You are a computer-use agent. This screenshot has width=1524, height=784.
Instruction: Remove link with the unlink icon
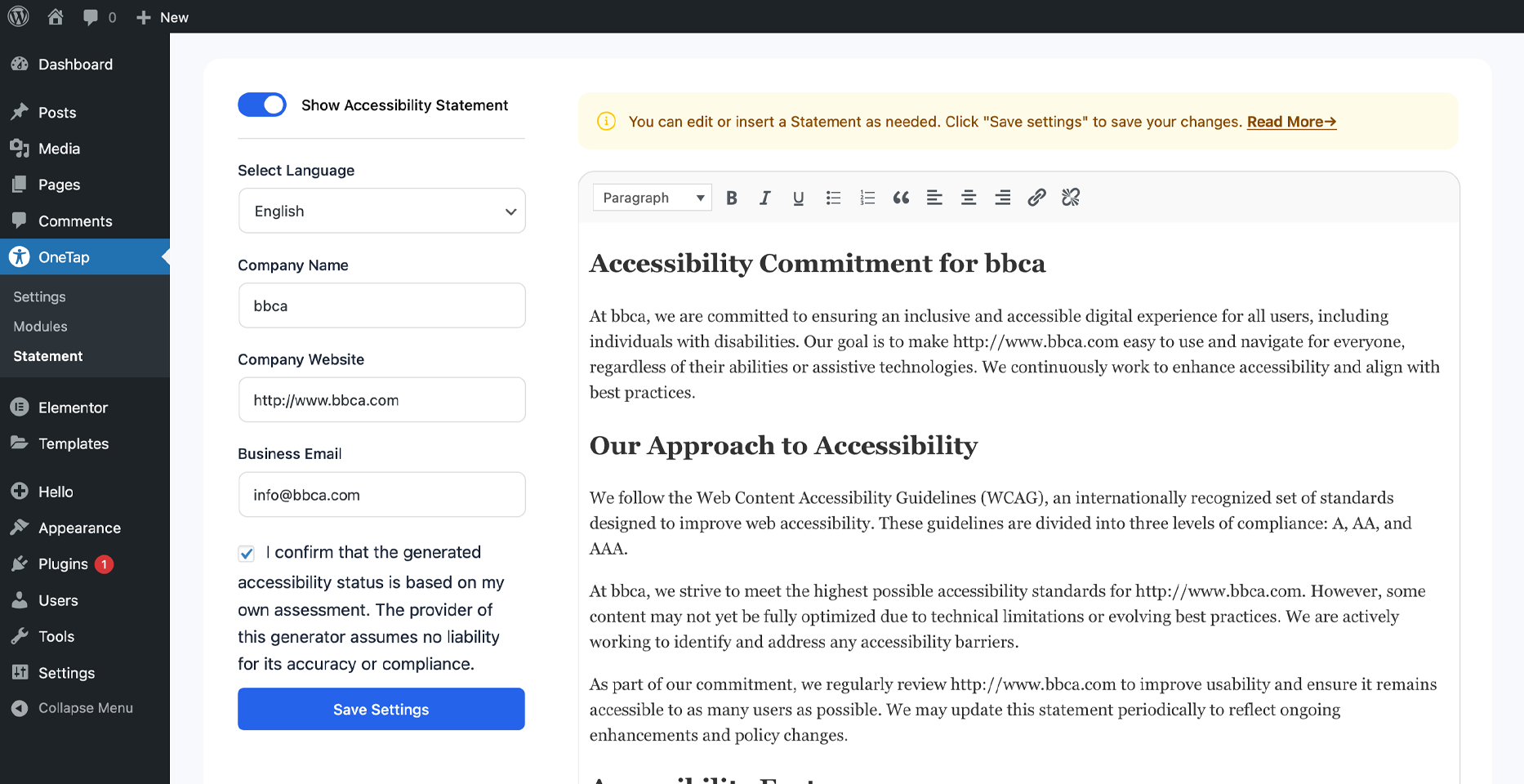coord(1071,198)
